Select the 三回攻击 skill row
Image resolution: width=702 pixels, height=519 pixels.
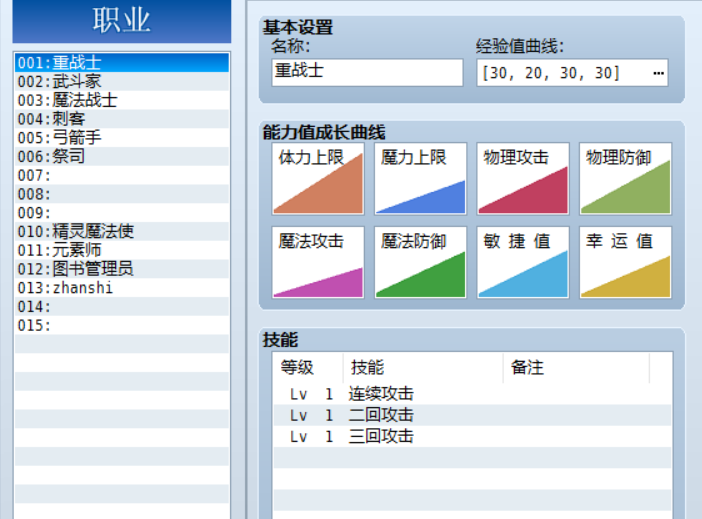pos(472,436)
